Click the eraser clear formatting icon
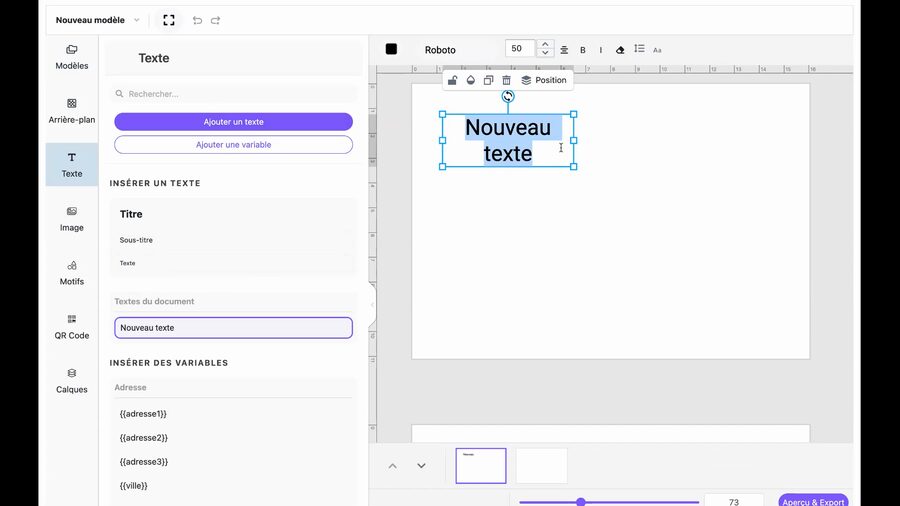This screenshot has height=506, width=900. 620,50
